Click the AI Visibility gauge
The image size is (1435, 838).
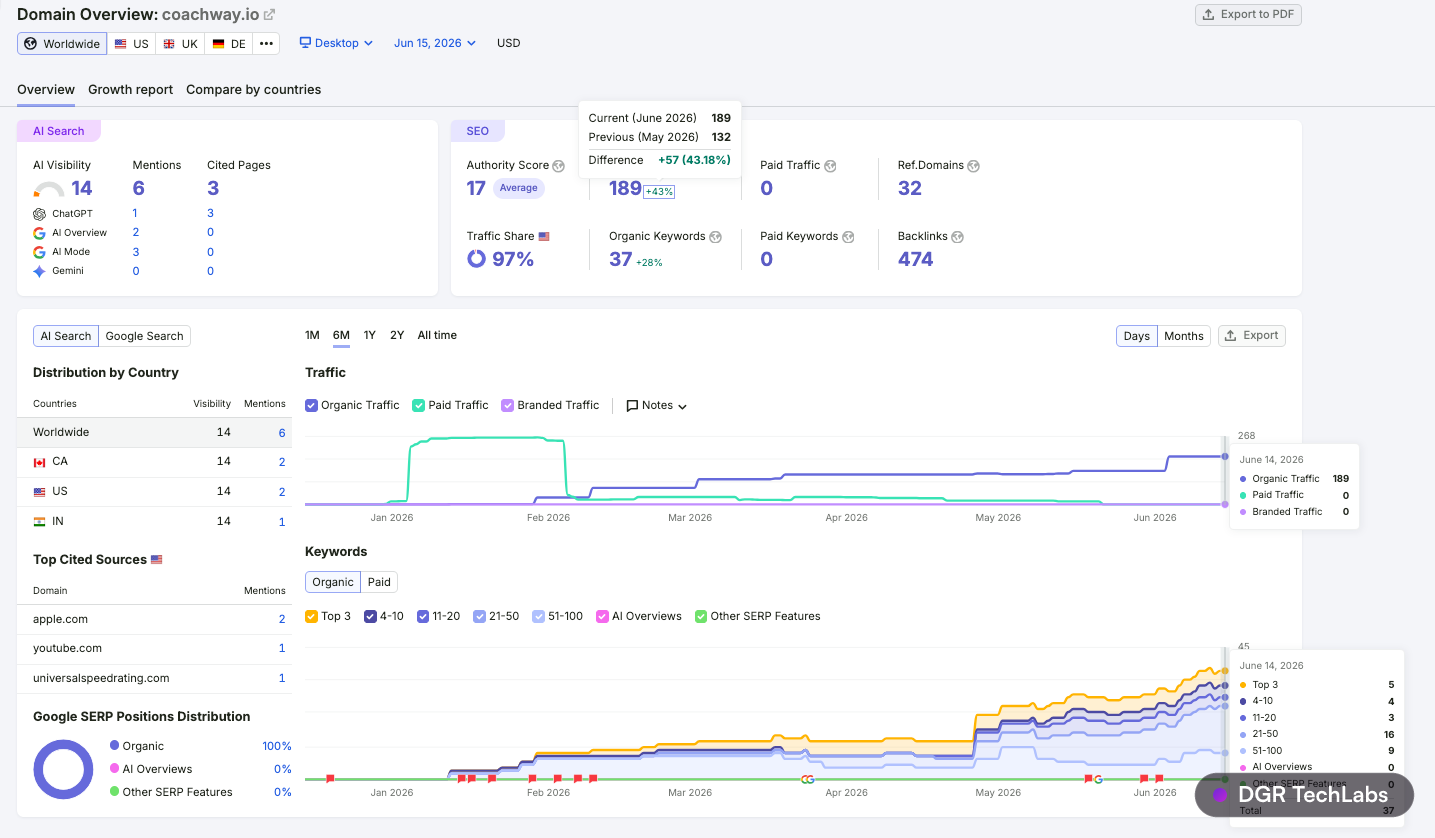[49, 188]
